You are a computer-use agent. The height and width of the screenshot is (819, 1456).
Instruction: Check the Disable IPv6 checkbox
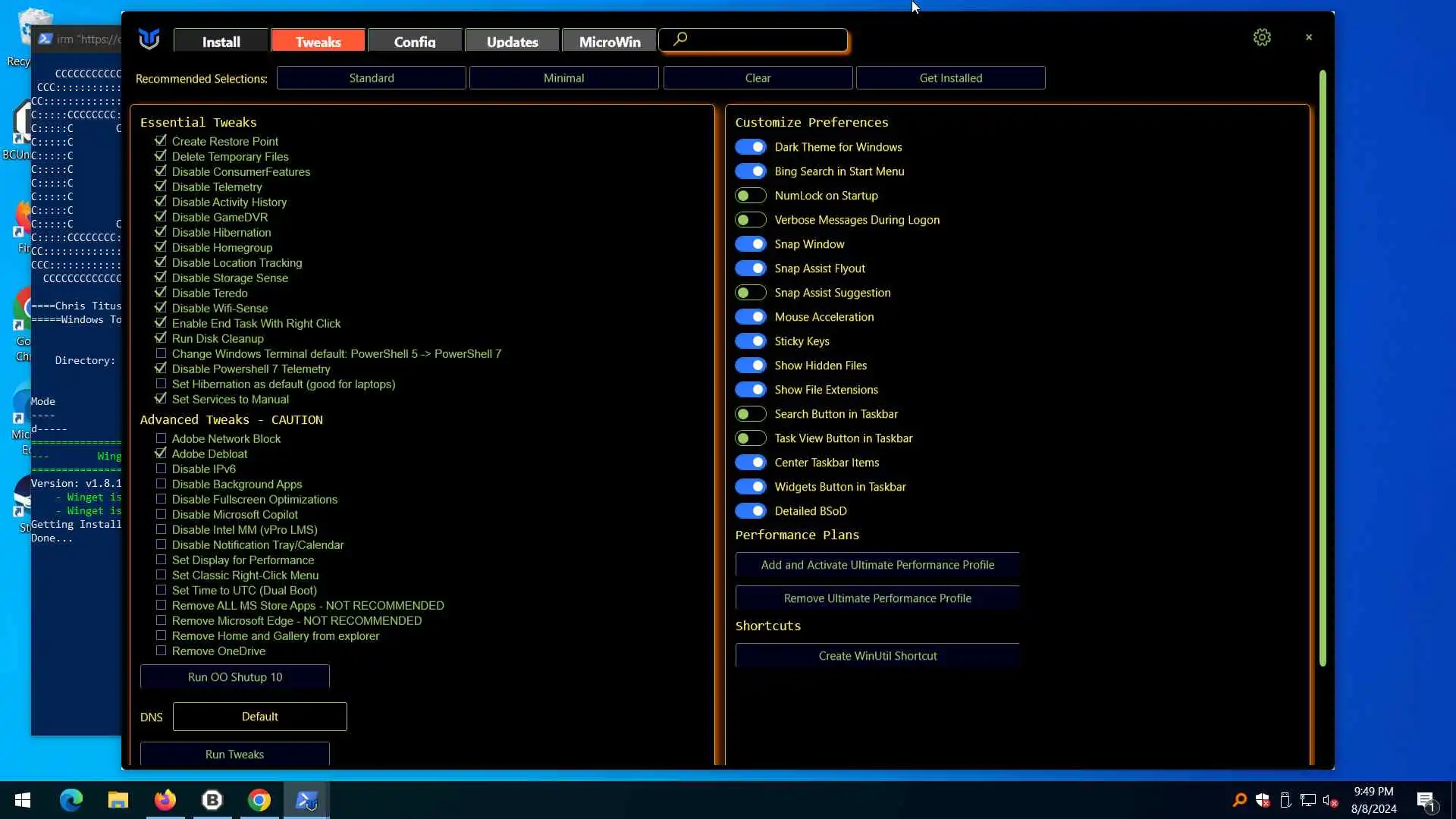[161, 469]
